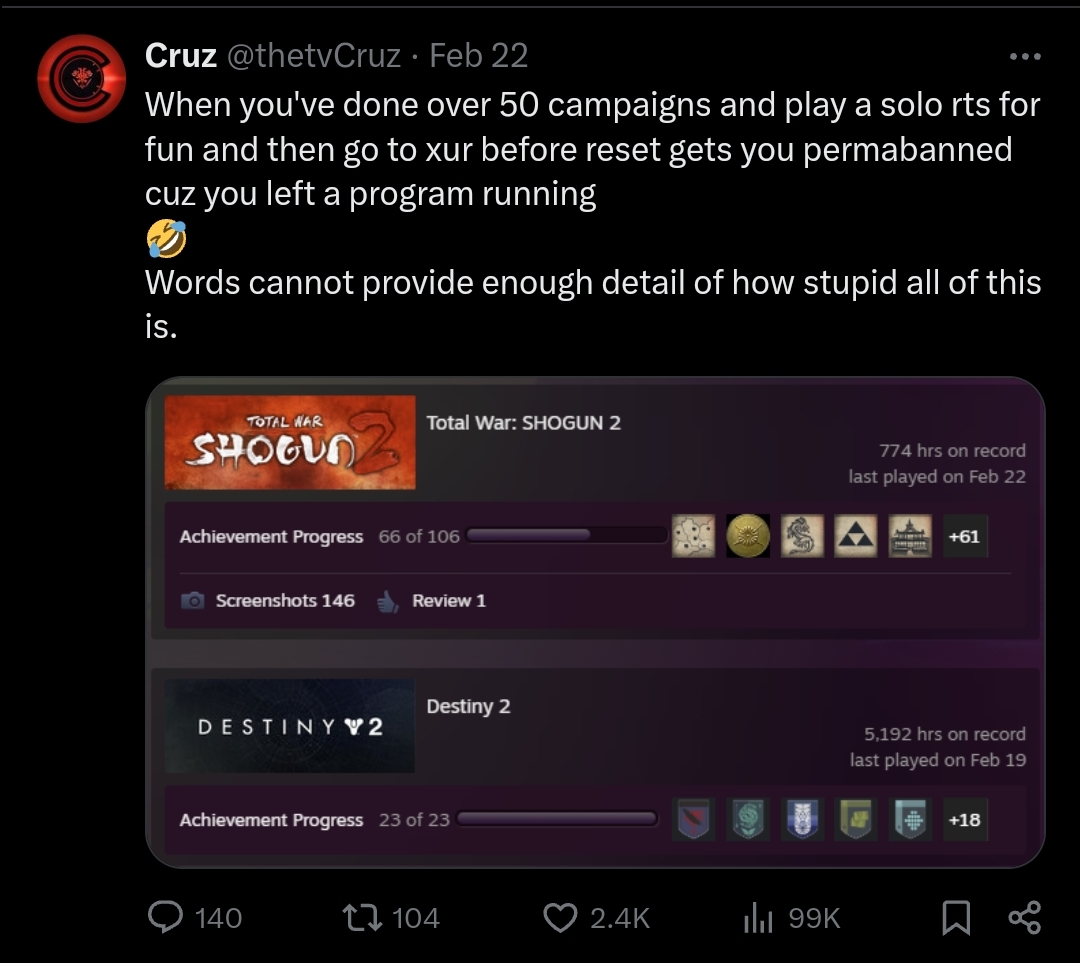Expand the +61 more Shogun achievements

964,536
